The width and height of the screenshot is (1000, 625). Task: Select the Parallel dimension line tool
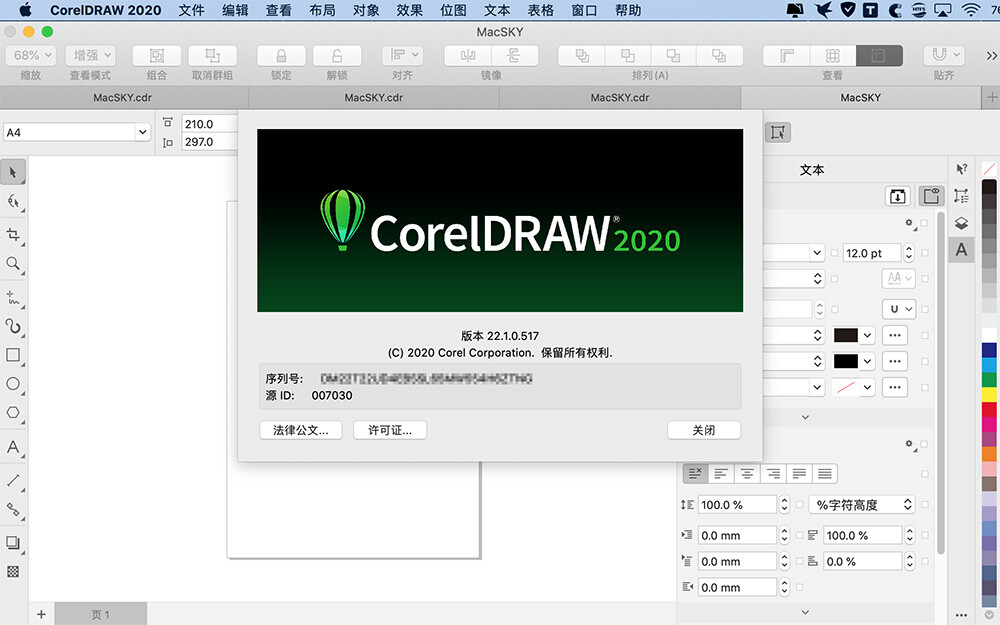click(x=13, y=480)
